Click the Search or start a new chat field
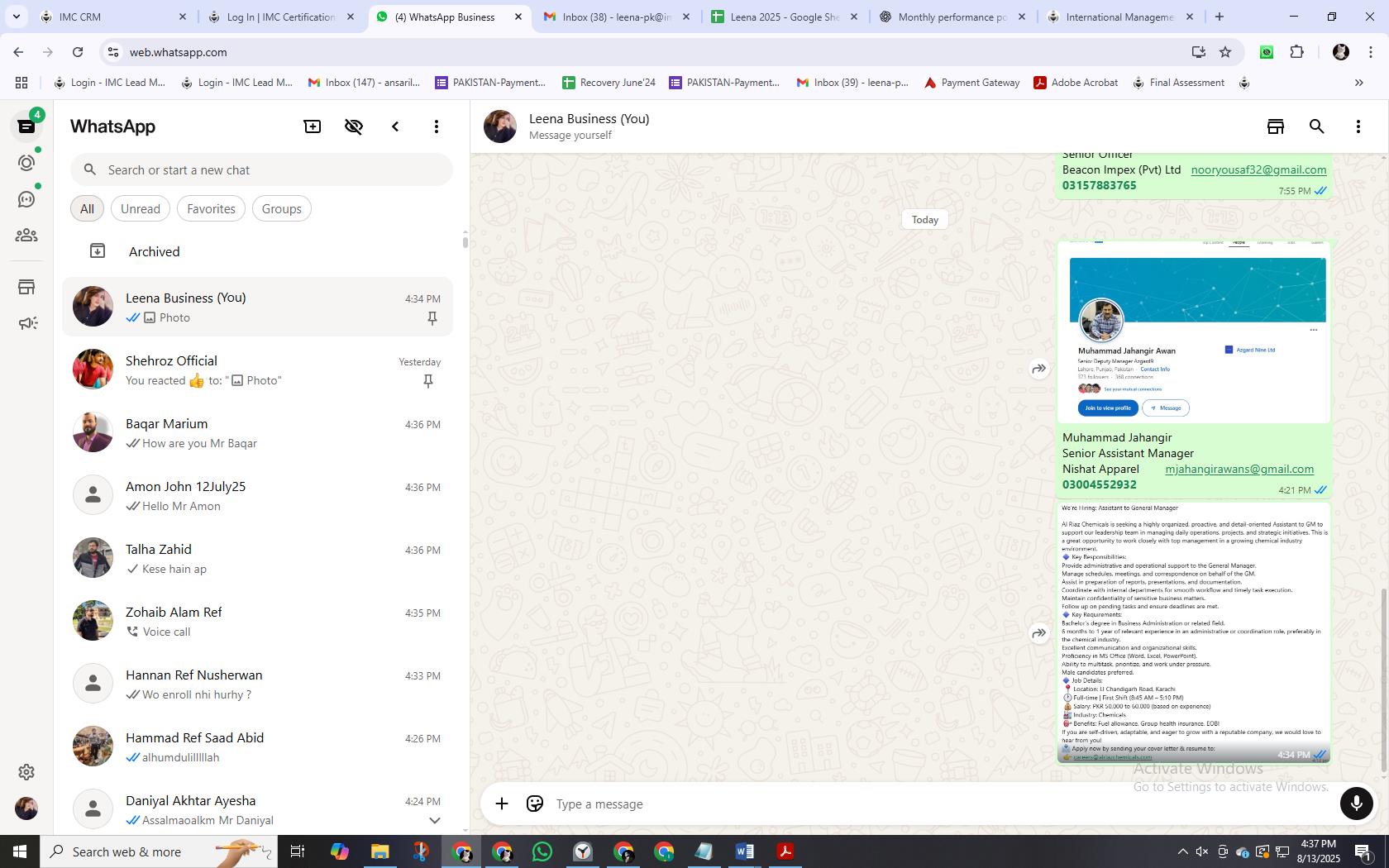The image size is (1389, 868). (261, 169)
